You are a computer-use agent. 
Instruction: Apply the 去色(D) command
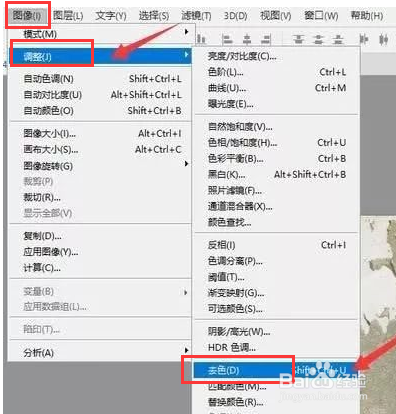click(276, 370)
